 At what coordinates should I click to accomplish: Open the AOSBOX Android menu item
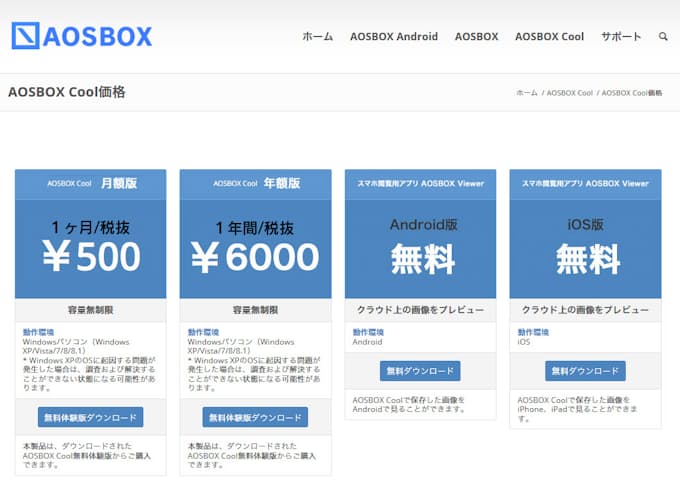click(x=393, y=37)
